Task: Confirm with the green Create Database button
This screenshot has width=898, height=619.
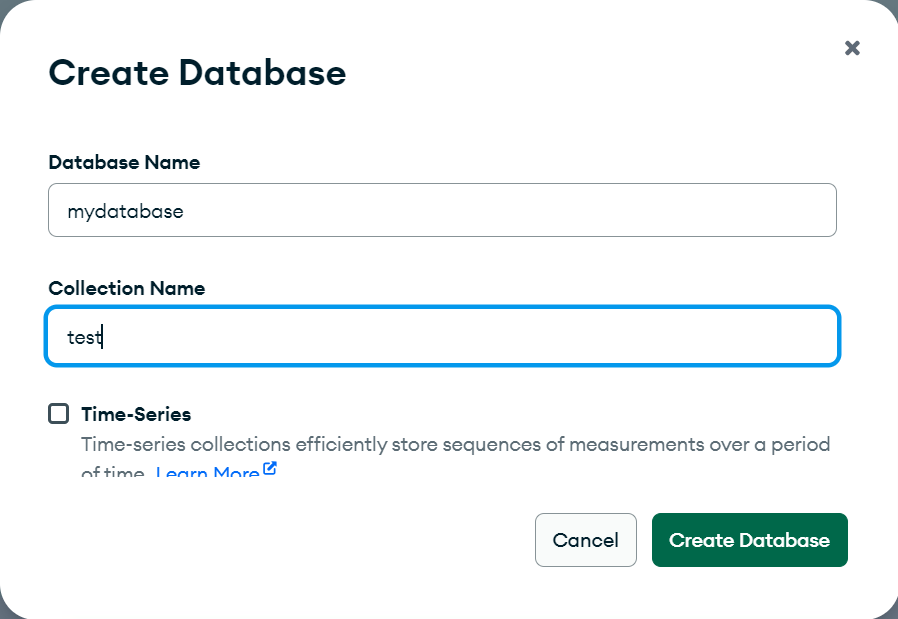Action: pos(749,540)
